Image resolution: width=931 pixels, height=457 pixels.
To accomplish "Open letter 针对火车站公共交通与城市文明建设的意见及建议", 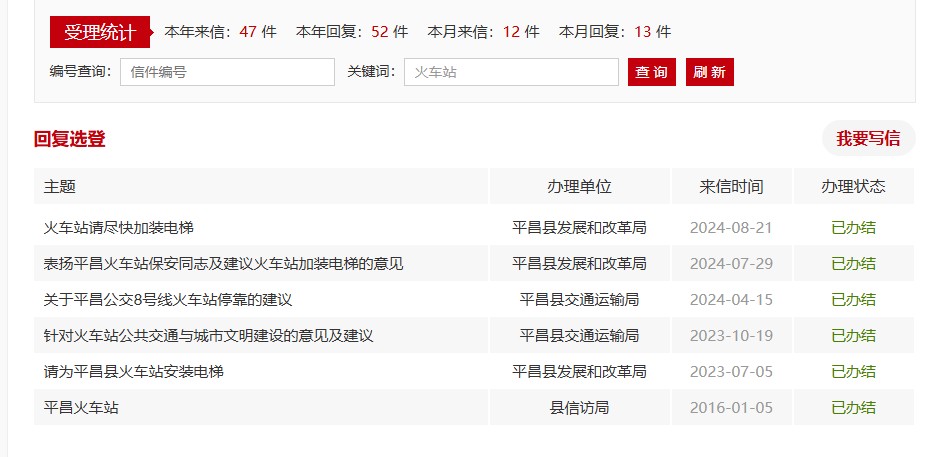I will point(208,336).
